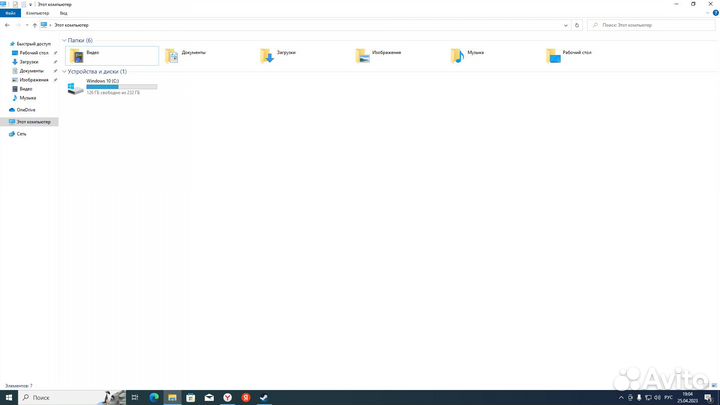Click the microphone tray icon
This screenshot has height=405, width=720.
(639, 398)
